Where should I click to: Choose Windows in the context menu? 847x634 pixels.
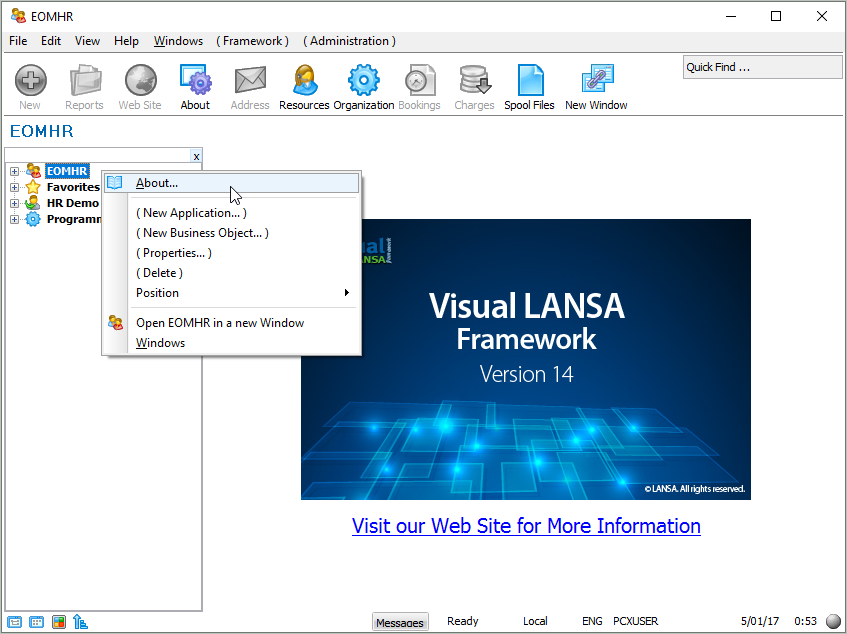tap(232, 343)
